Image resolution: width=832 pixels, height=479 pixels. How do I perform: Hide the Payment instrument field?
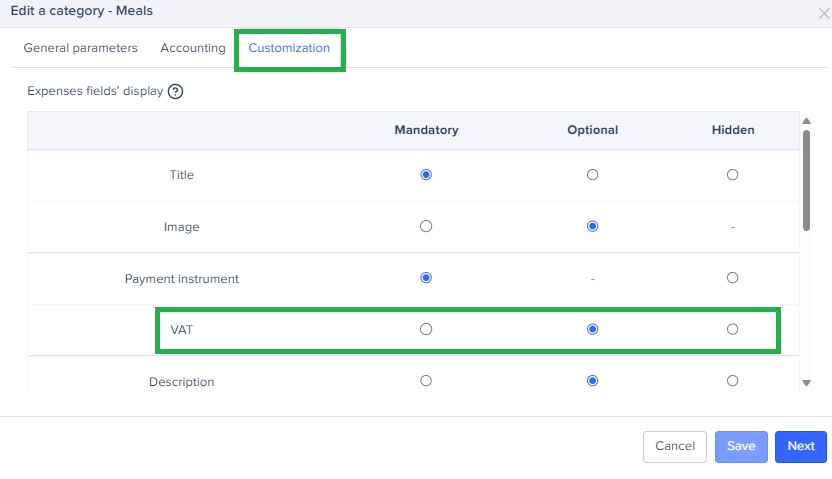pos(732,278)
